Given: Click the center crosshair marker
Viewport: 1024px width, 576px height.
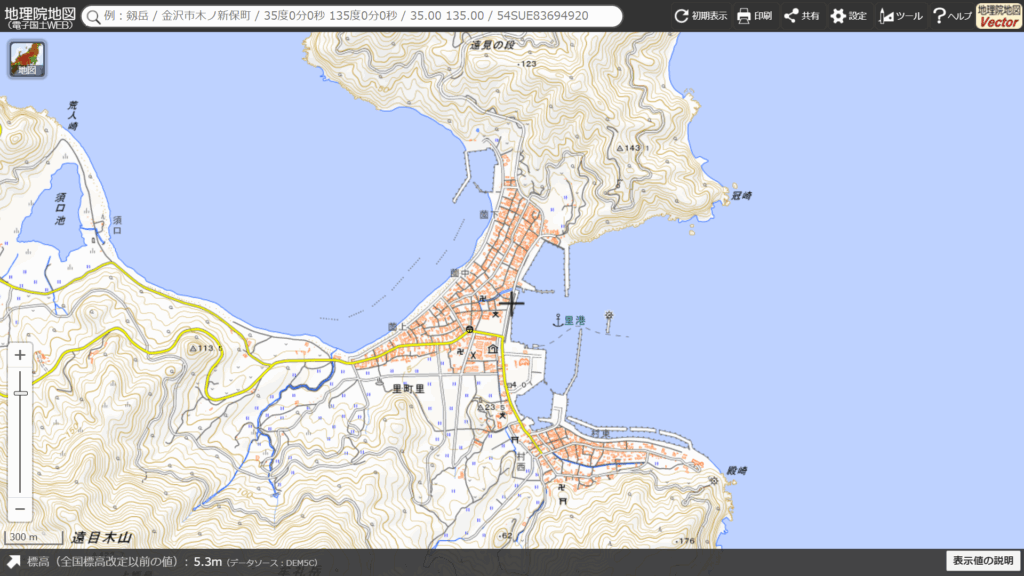Looking at the screenshot, I should pos(512,303).
